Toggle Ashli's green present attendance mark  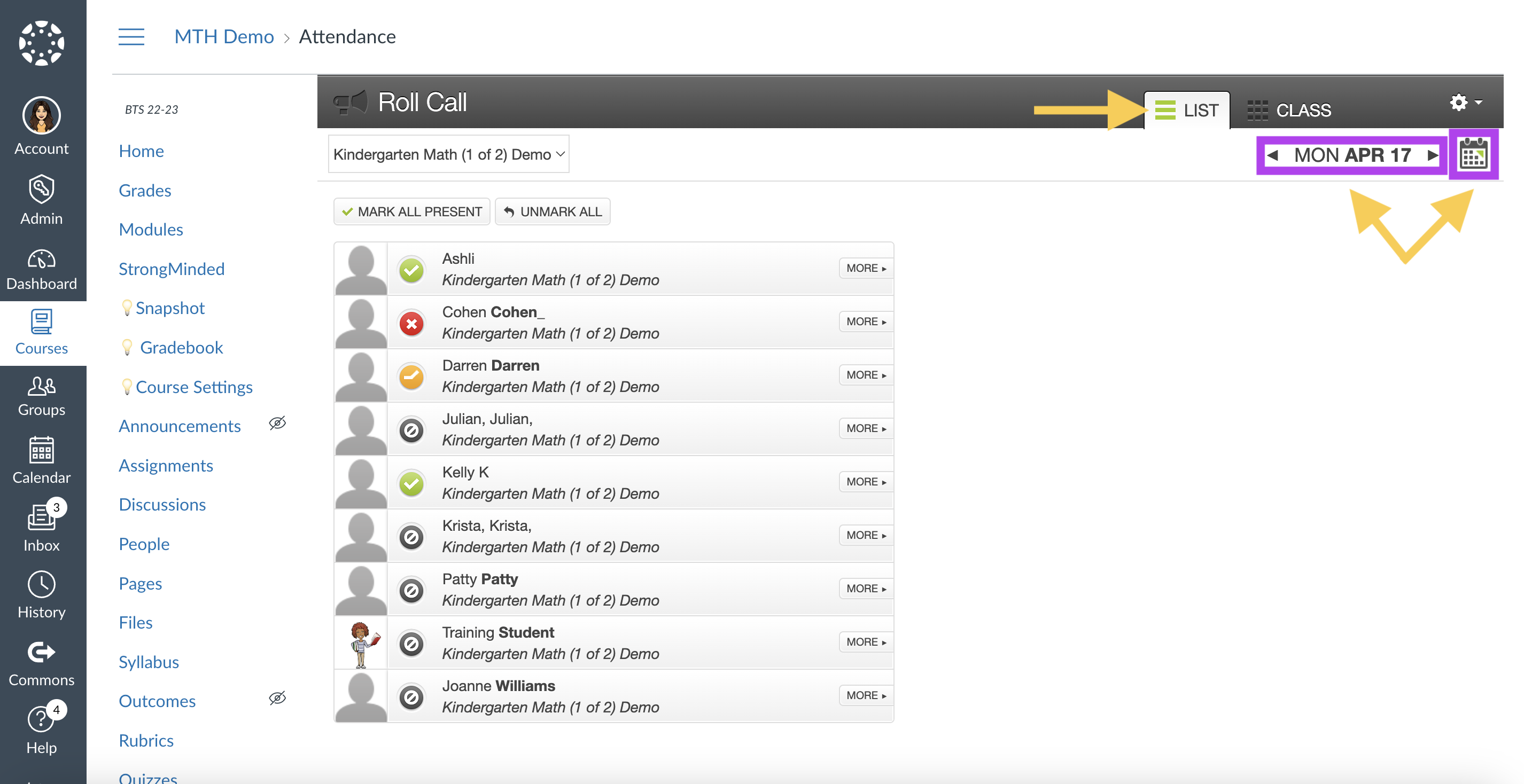(x=411, y=270)
